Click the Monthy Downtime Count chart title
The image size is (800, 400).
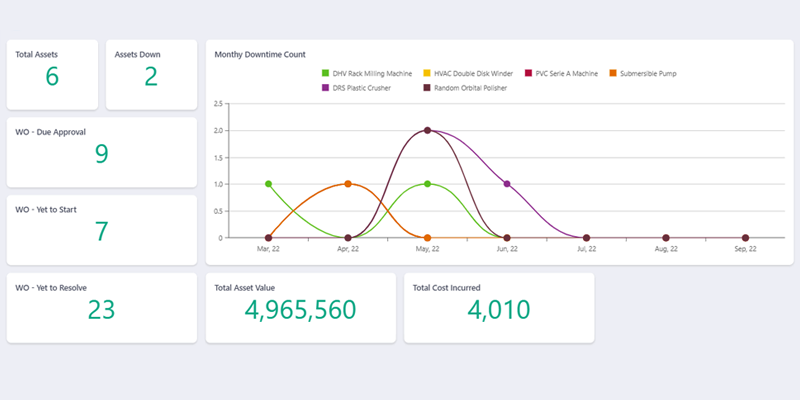pos(260,54)
